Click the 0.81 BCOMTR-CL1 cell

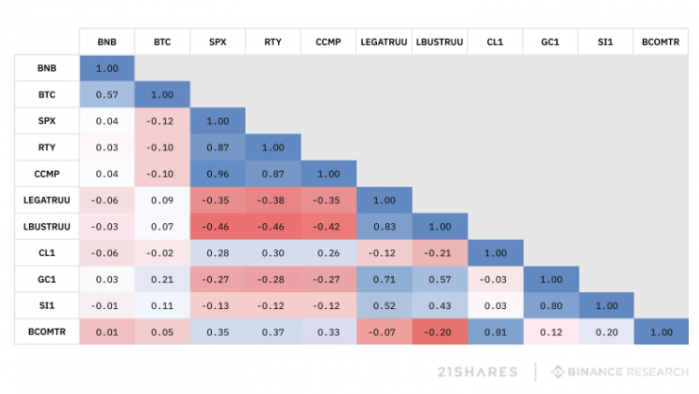(x=495, y=332)
